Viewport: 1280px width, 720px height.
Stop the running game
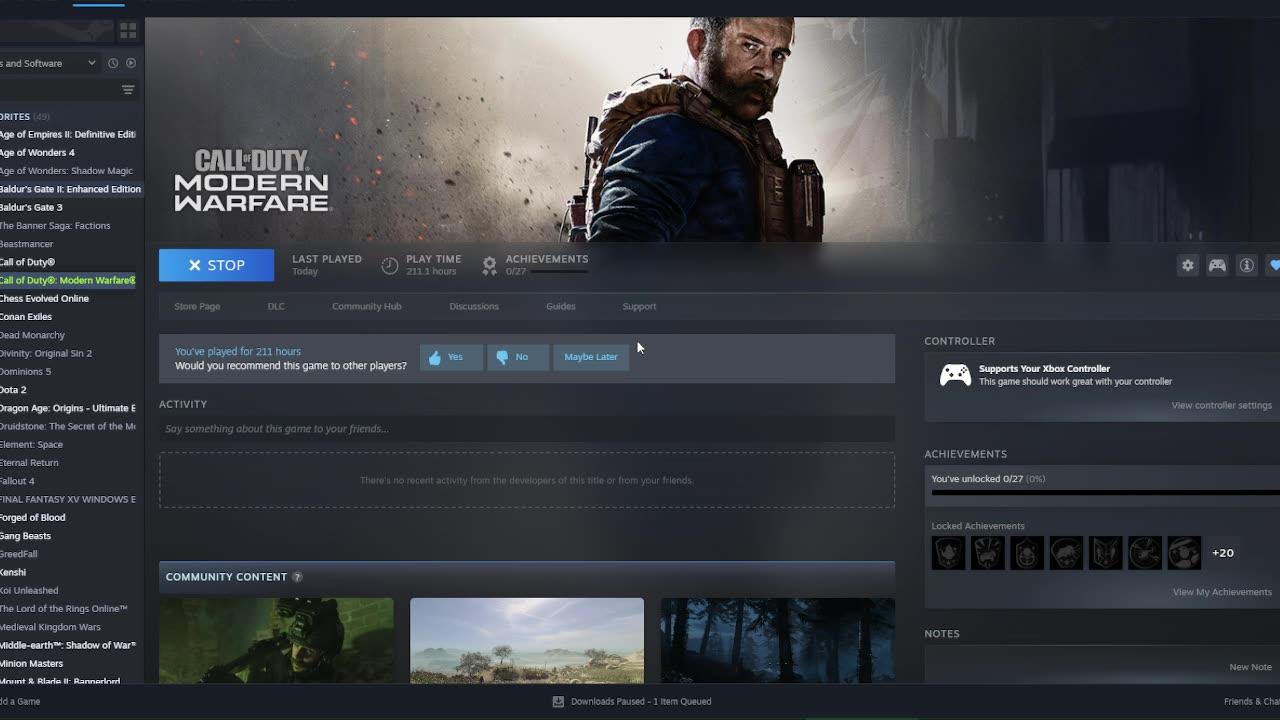point(216,265)
